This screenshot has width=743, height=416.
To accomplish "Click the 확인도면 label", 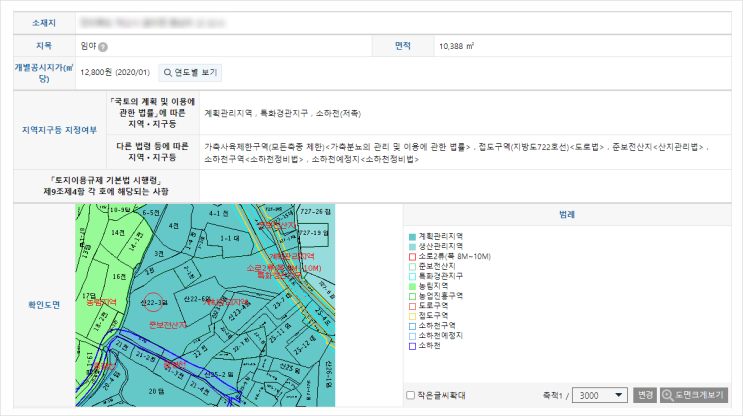I will (x=44, y=305).
